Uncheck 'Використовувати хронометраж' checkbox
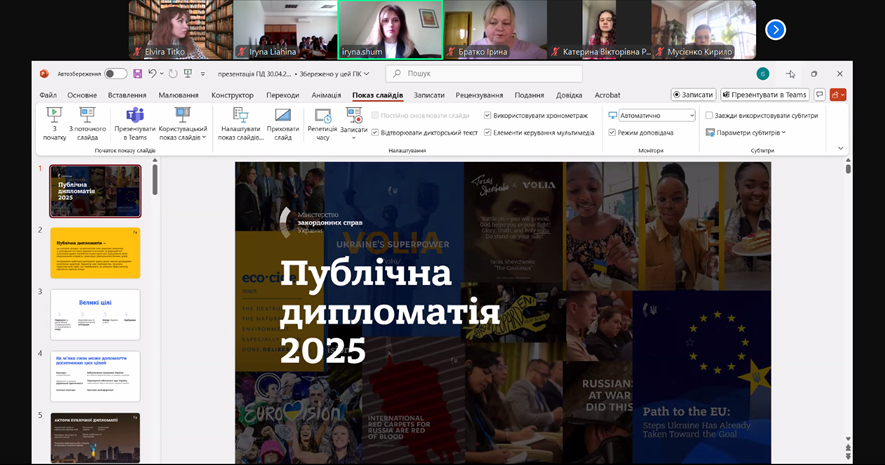This screenshot has width=885, height=465. pos(487,116)
